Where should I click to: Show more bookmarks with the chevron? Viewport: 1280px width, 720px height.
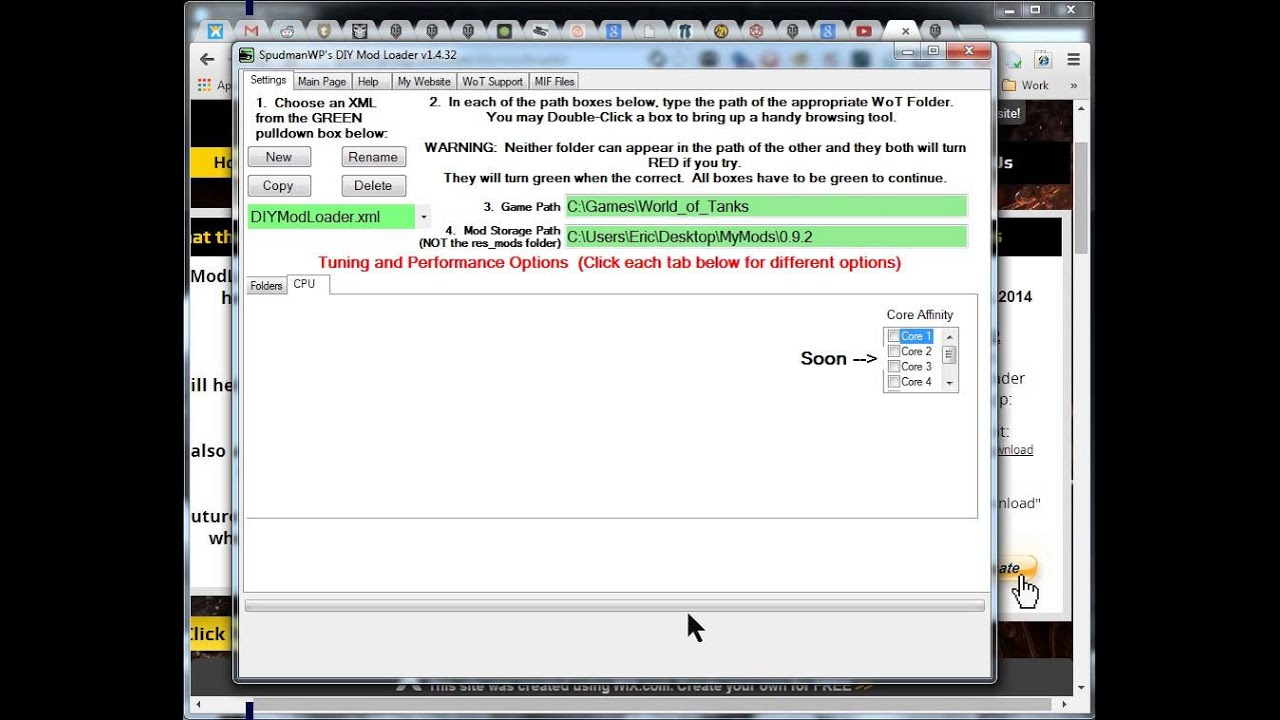click(x=1074, y=85)
